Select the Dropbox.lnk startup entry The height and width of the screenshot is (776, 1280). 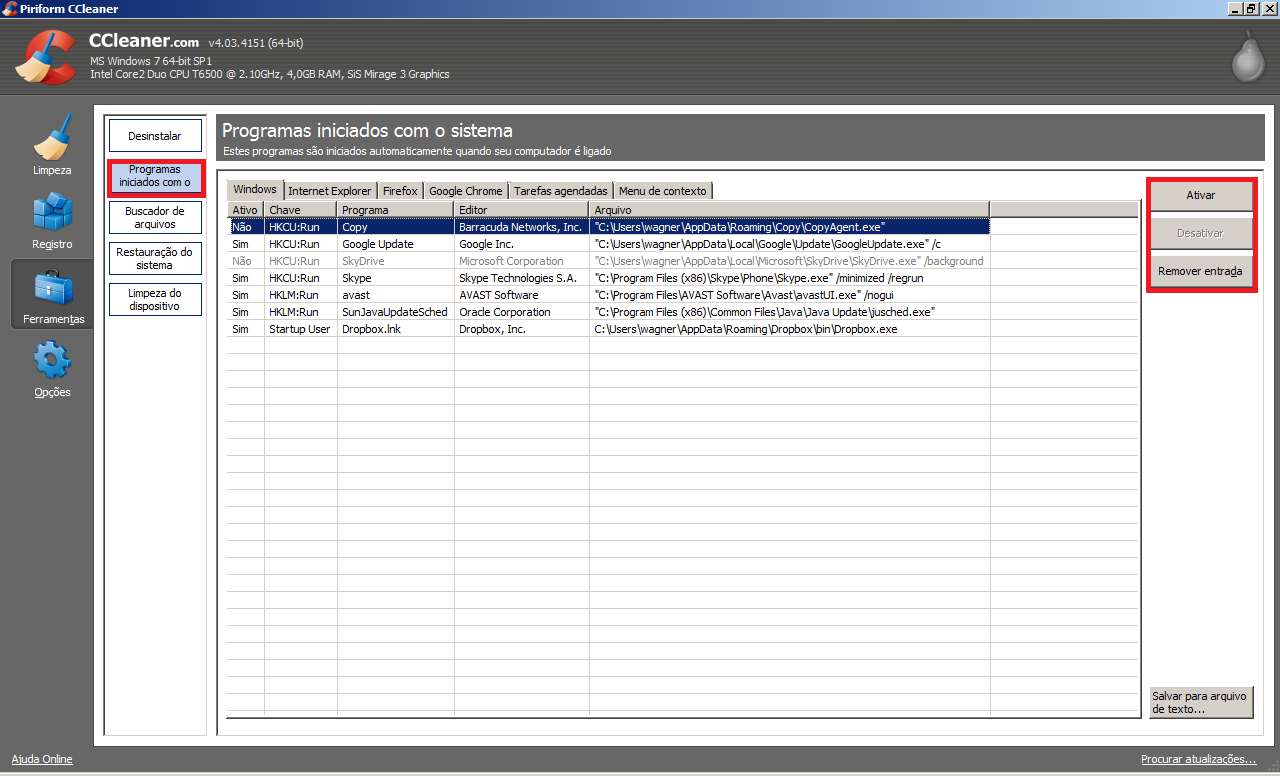(x=609, y=329)
